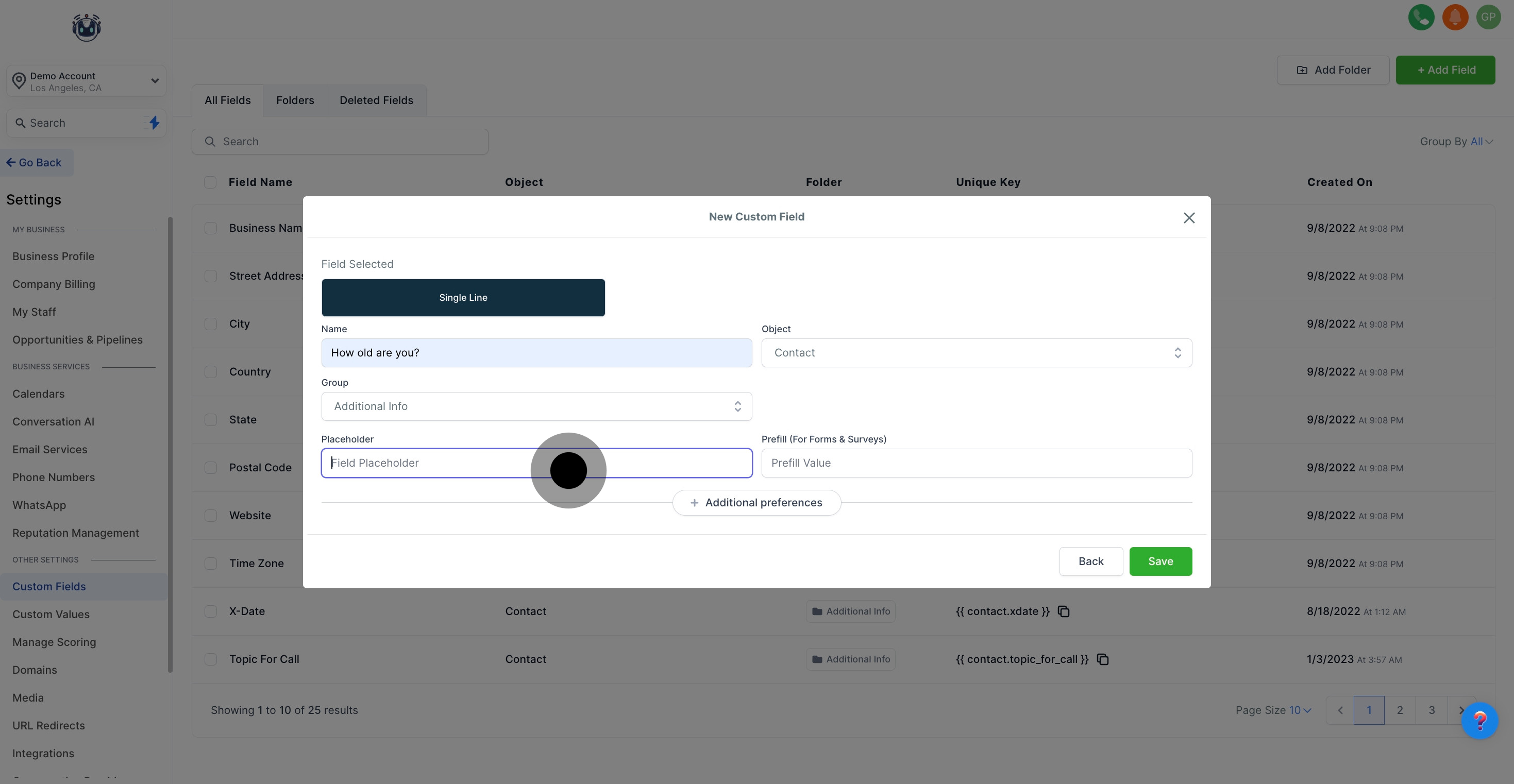Viewport: 1514px width, 784px height.
Task: Click the Back button in the dialog
Action: [1090, 561]
